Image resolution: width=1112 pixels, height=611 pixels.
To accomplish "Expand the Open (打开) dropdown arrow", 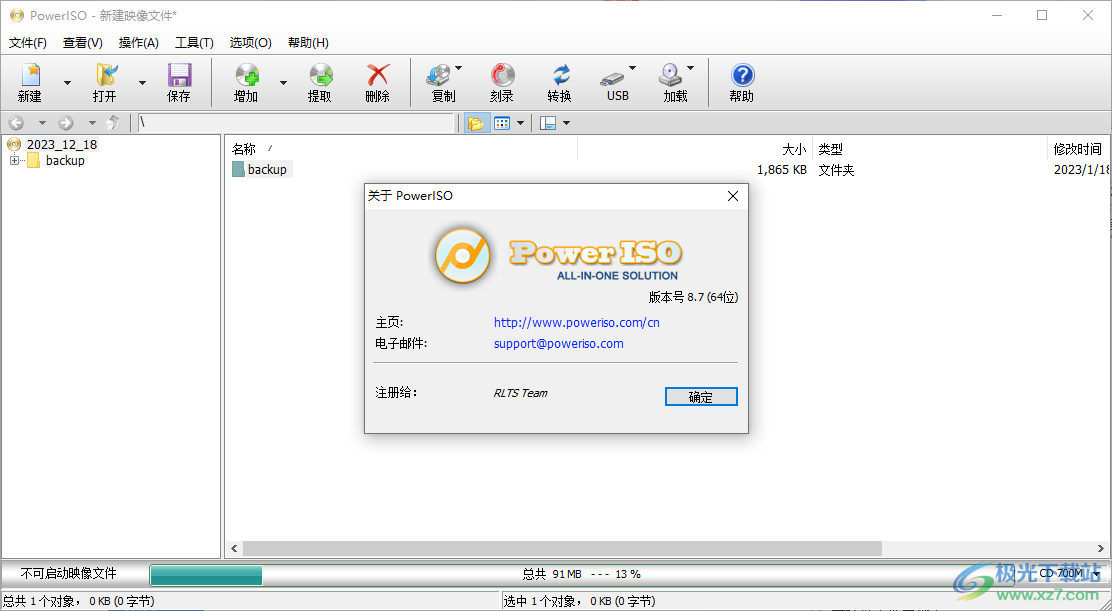I will (x=142, y=83).
